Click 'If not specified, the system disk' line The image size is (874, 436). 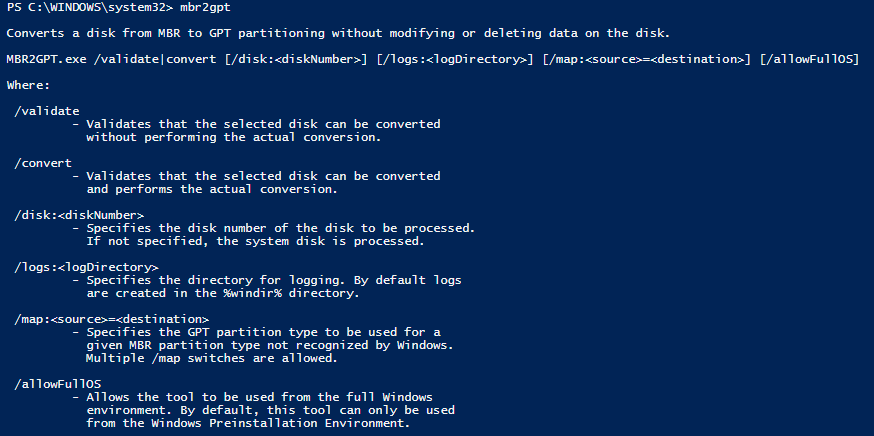[x=255, y=241]
